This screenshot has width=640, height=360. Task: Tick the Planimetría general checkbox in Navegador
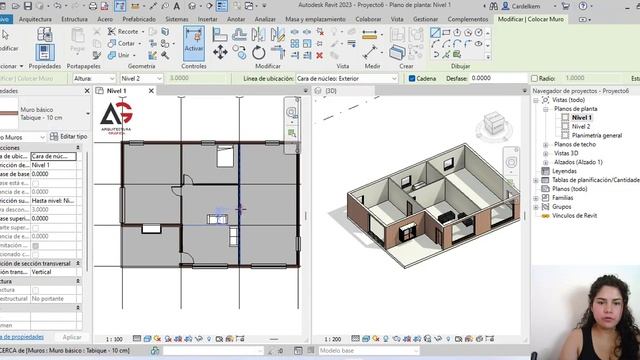(565, 136)
